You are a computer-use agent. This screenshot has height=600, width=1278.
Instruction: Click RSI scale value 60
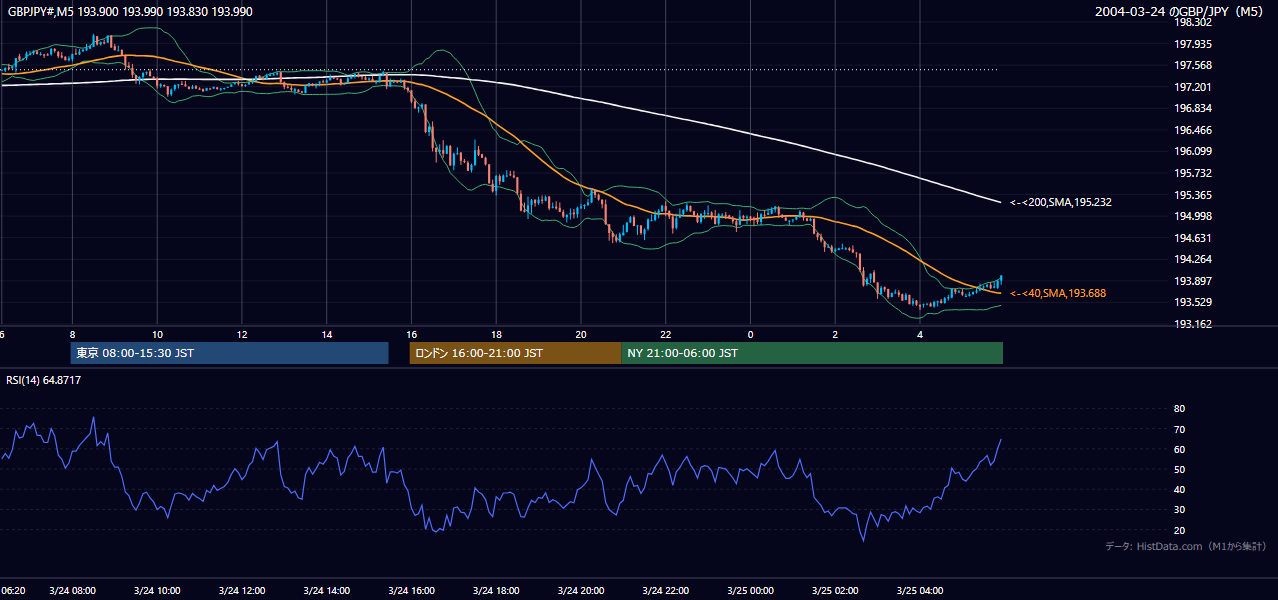tap(1179, 449)
